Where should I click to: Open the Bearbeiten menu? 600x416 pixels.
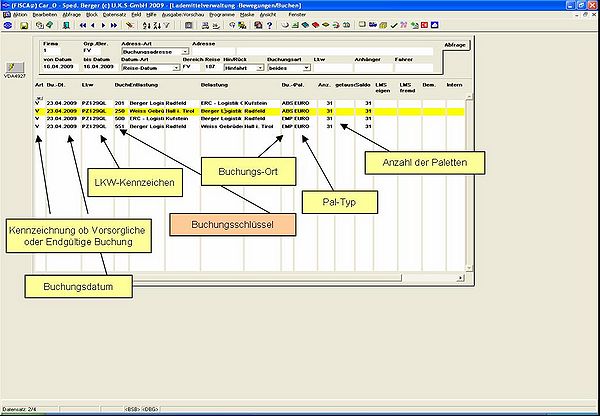44,15
